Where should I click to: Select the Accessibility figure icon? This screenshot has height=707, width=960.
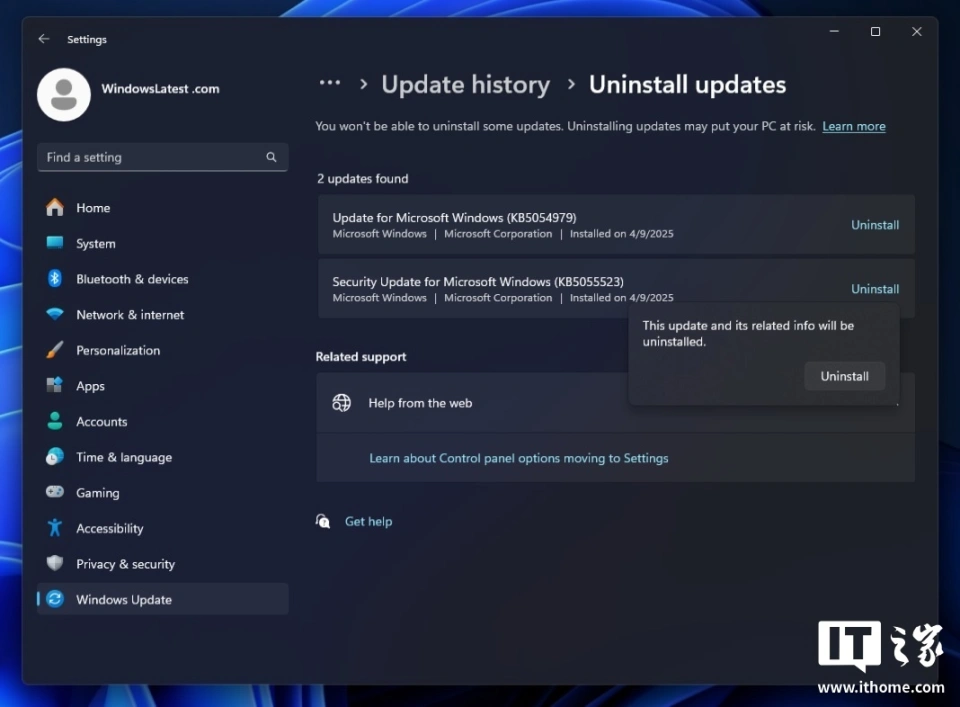point(55,528)
